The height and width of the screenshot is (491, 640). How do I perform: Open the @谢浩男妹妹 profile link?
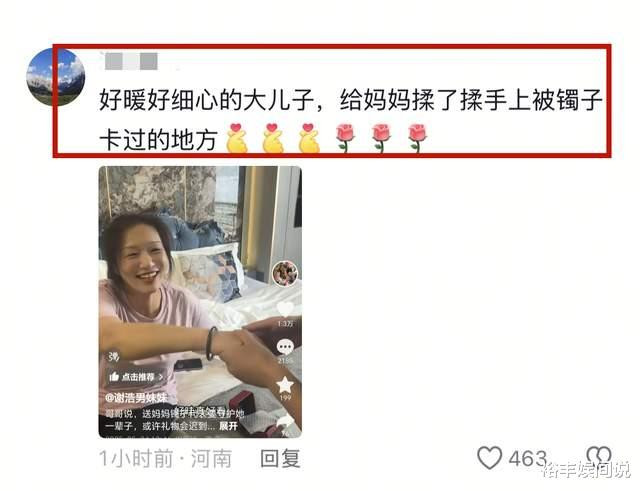136,397
